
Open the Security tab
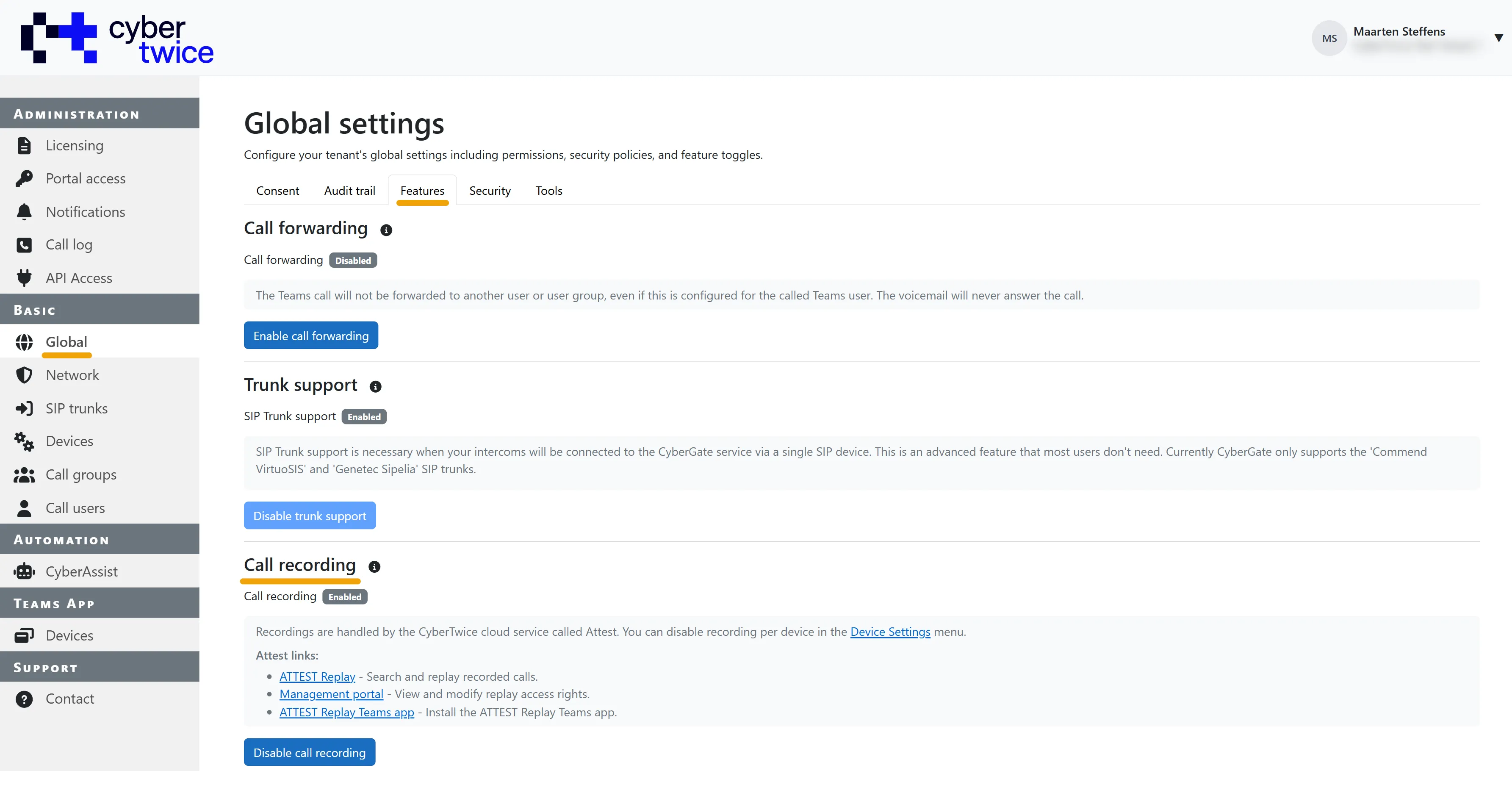tap(490, 191)
